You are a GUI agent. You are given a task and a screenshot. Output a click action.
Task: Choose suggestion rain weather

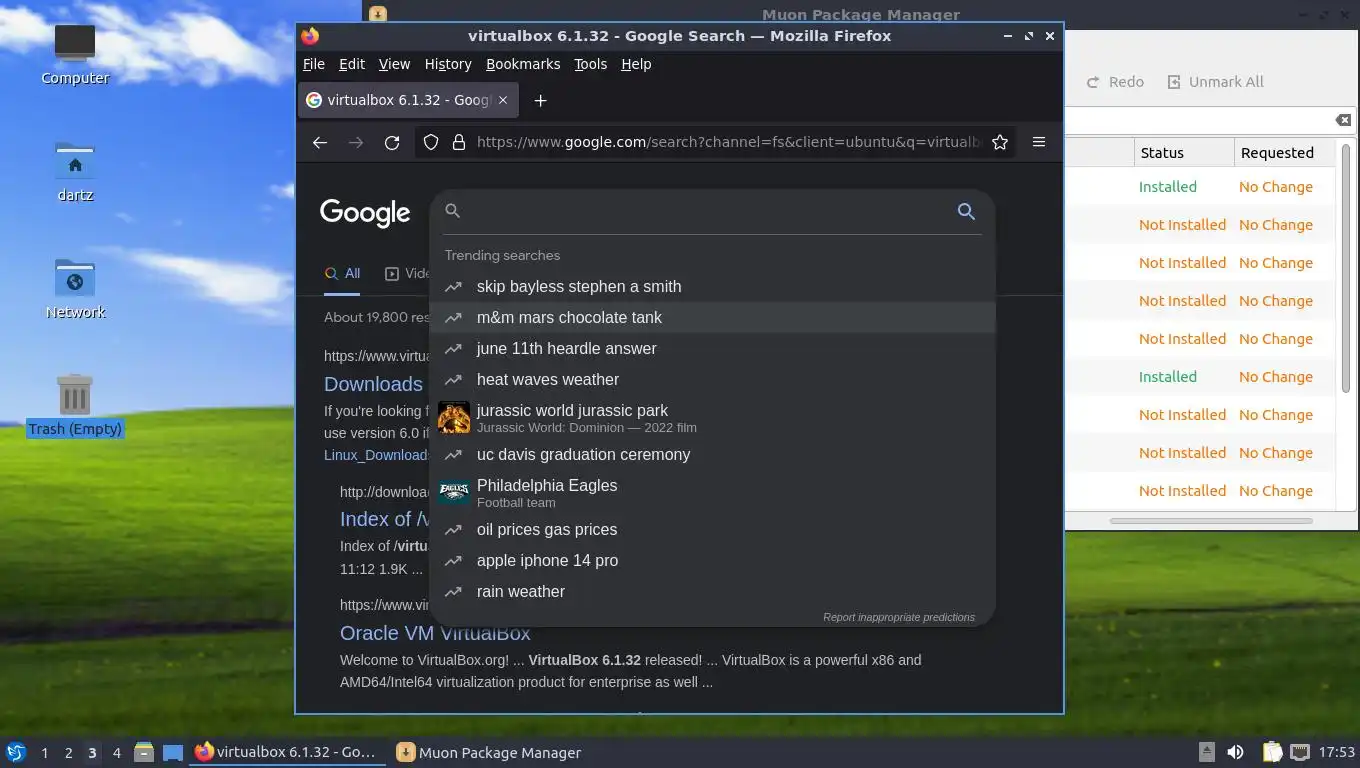click(712, 591)
